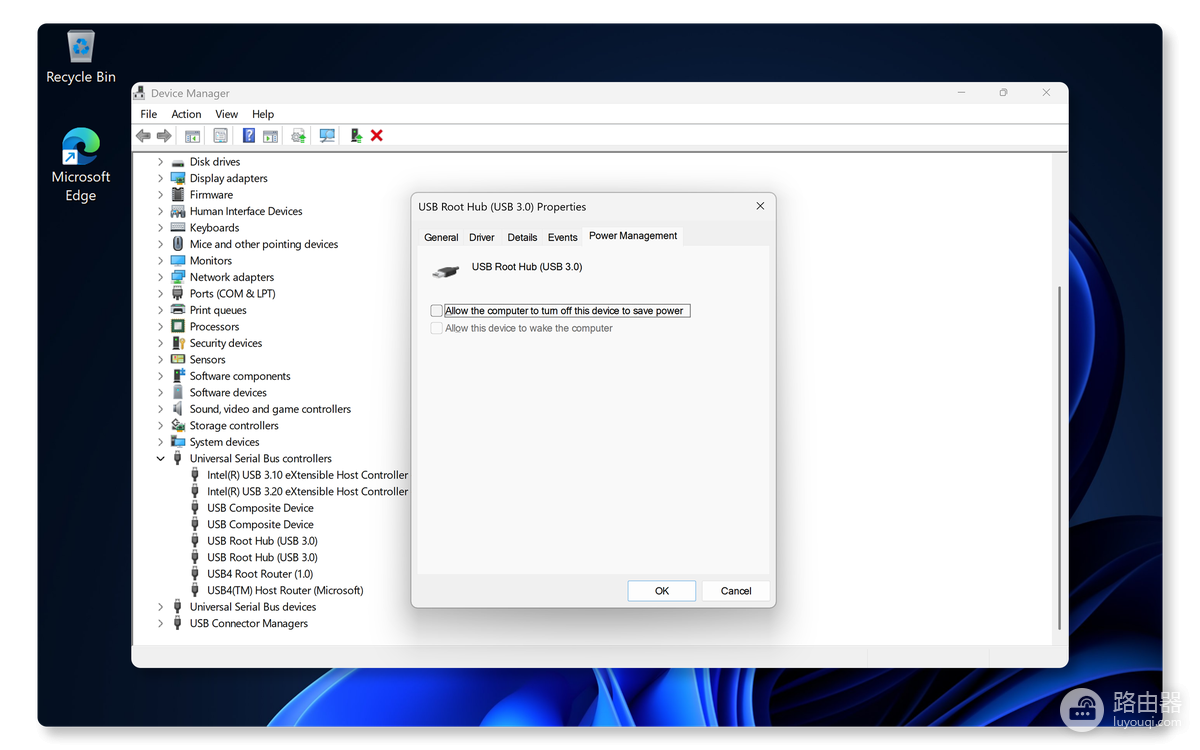Switch to the Details tab
This screenshot has width=1200, height=750.
[522, 237]
